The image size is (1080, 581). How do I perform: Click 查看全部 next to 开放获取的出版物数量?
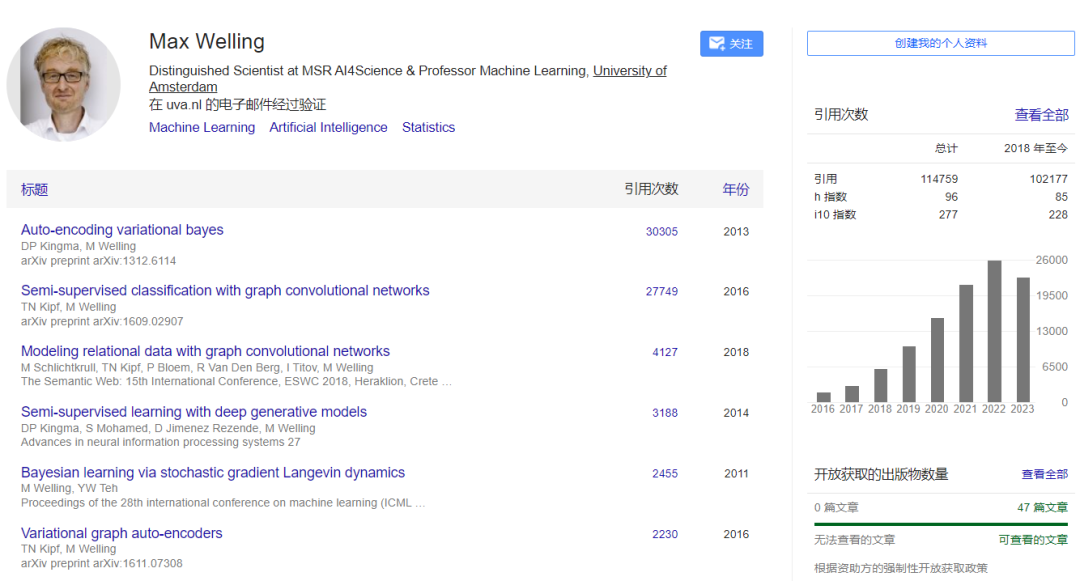click(1044, 474)
